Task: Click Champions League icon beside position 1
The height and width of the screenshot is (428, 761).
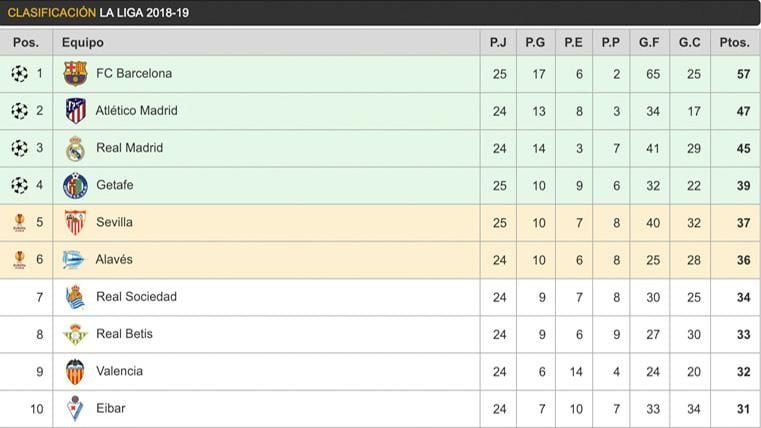Action: pos(19,74)
